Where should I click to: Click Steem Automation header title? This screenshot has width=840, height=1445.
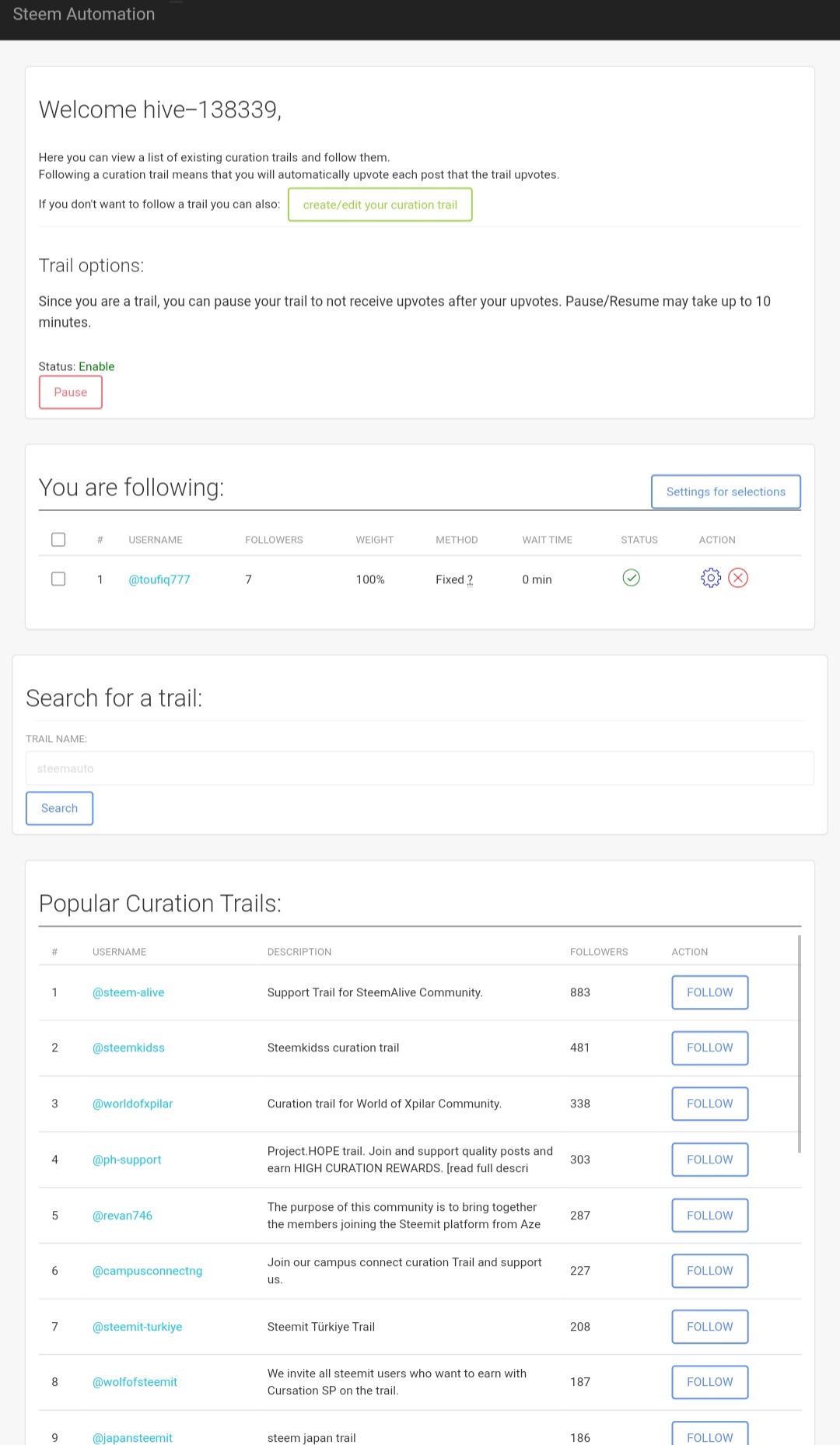84,14
